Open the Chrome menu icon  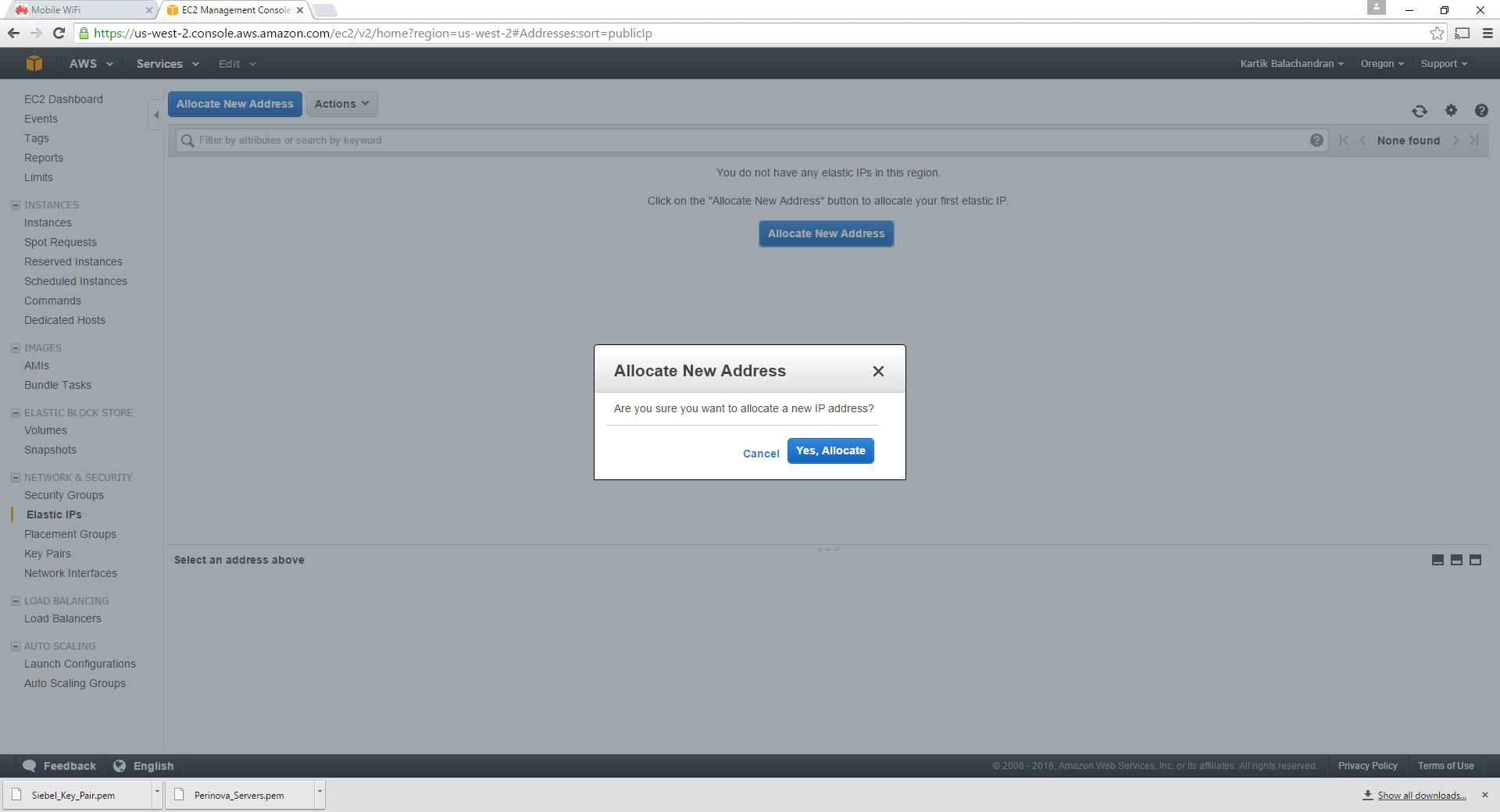click(1487, 33)
